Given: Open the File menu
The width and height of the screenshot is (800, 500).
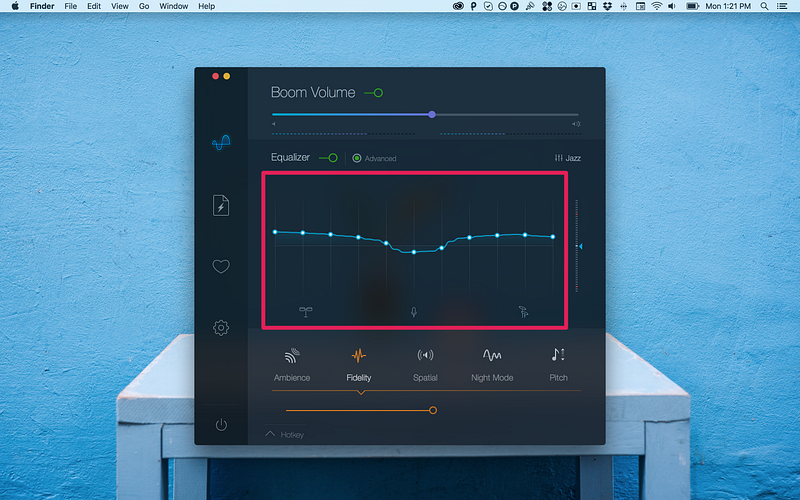Looking at the screenshot, I should click(x=70, y=6).
